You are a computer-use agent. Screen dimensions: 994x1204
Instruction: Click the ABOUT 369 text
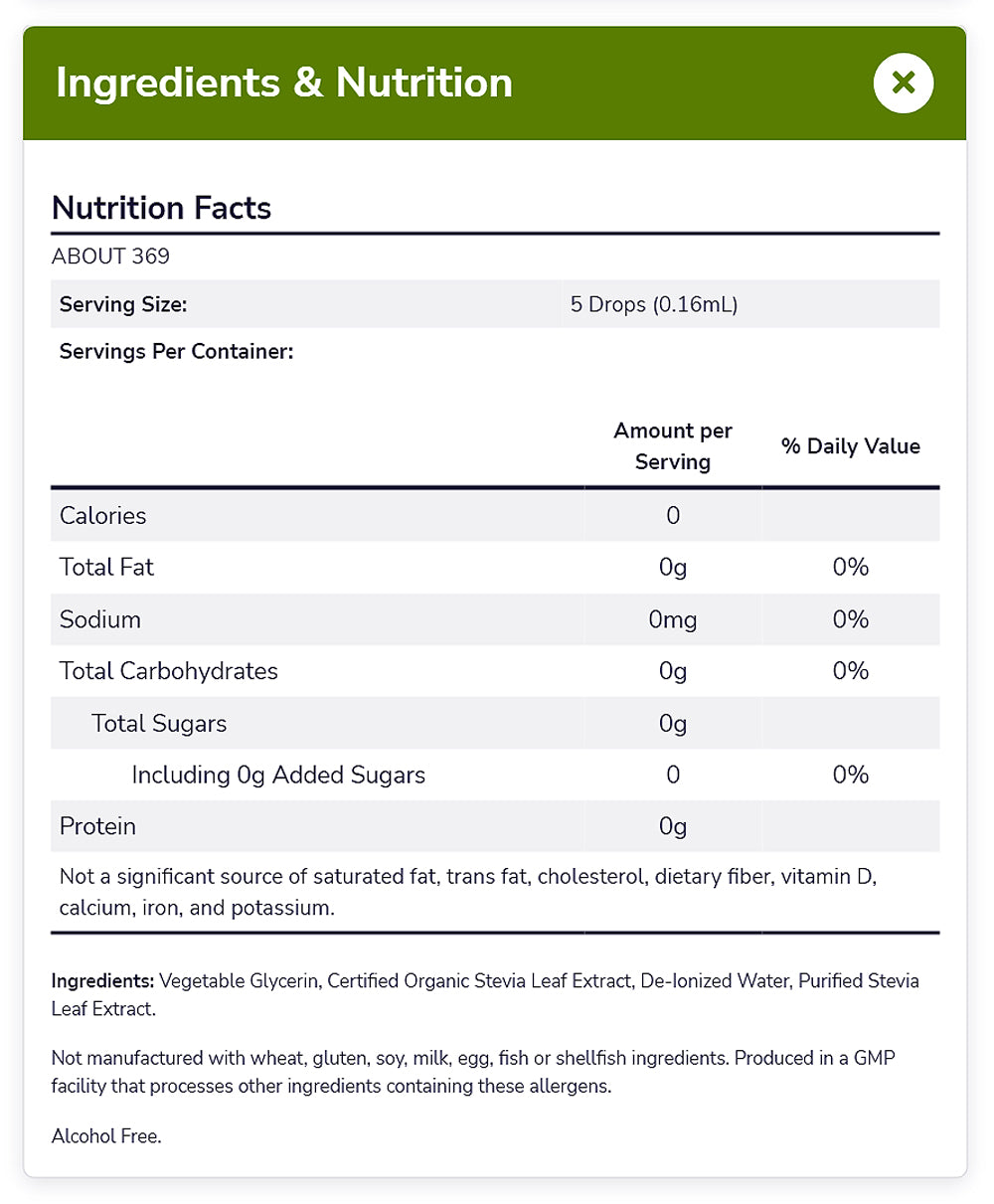click(110, 257)
